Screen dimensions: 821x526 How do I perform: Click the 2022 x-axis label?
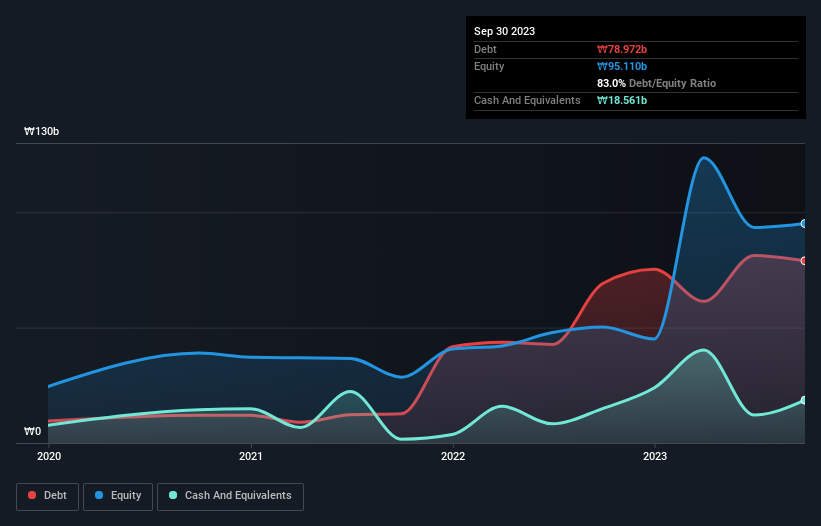click(453, 456)
